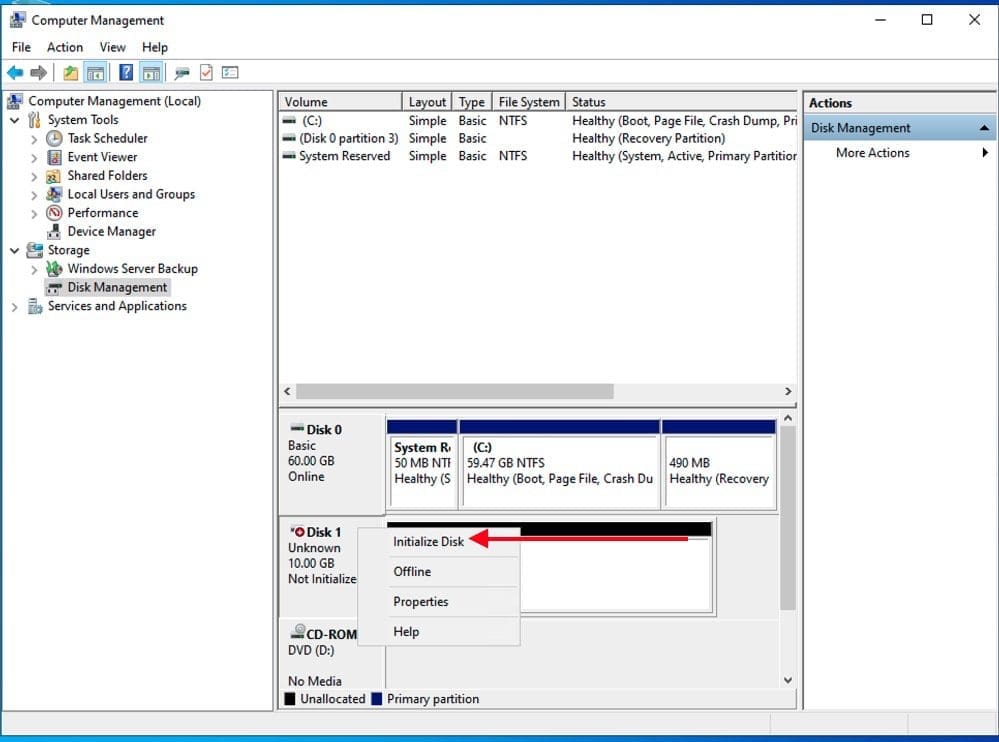Select Properties in the context menu

click(x=420, y=602)
